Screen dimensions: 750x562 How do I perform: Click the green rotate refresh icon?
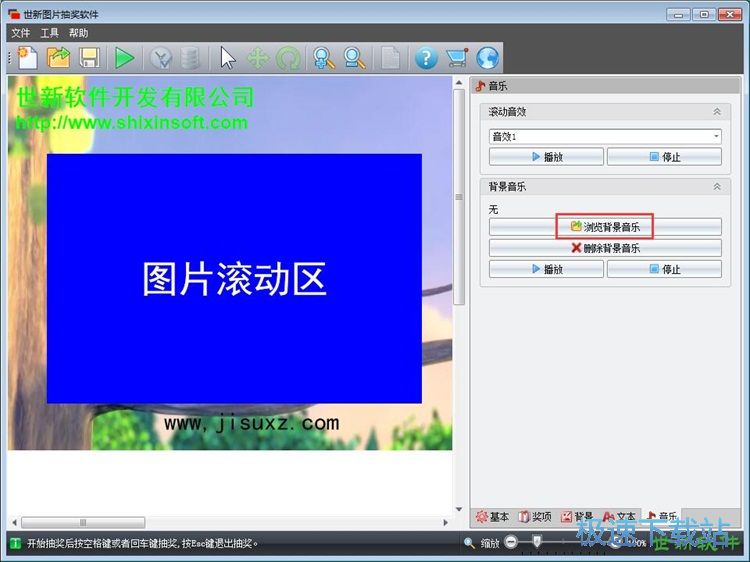[x=289, y=58]
